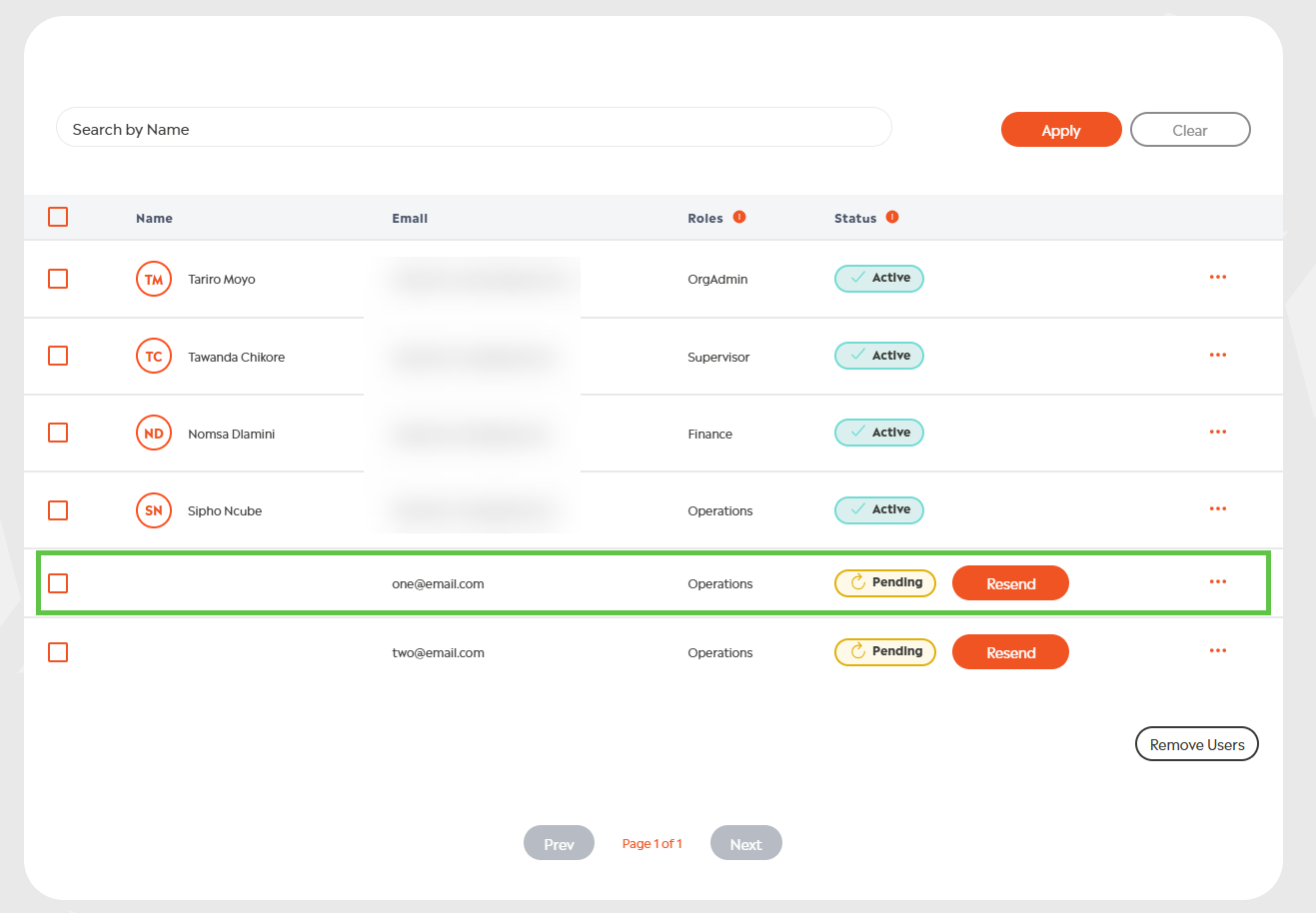Select the checkbox for Tawanda Chikore
Screen dimensions: 1316x913
(58, 356)
